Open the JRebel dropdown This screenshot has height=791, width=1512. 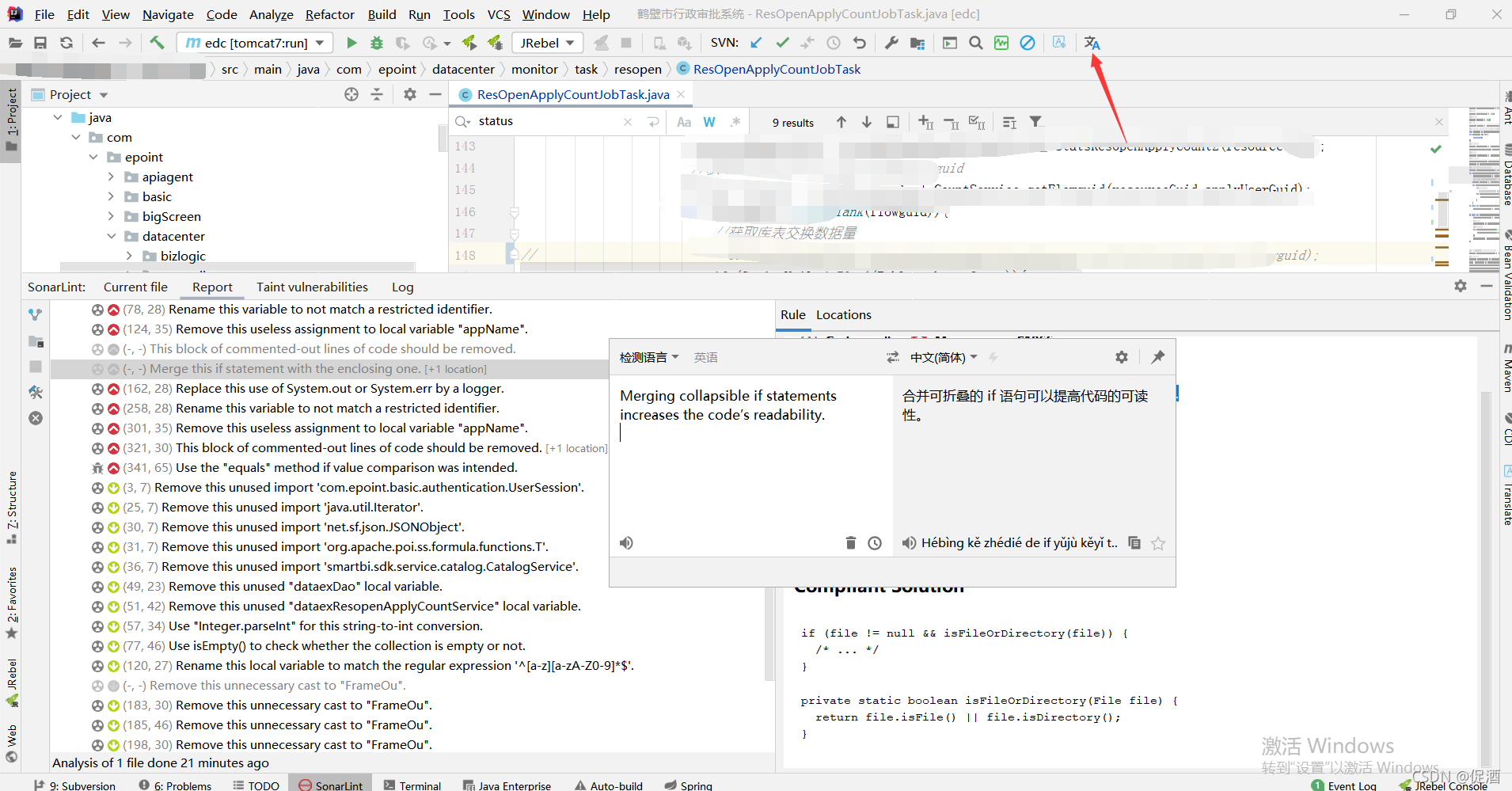coord(547,43)
